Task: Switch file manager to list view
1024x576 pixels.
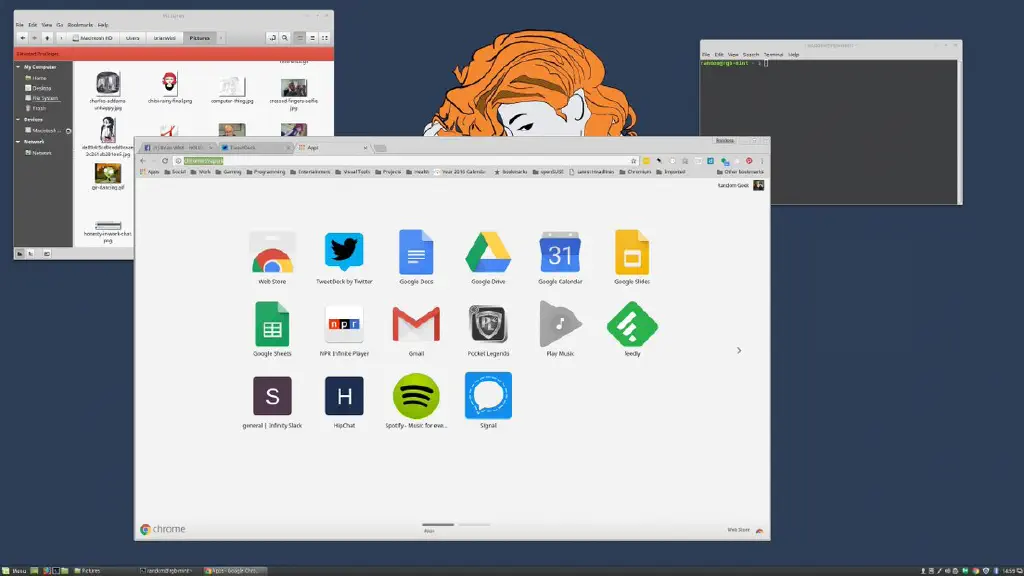Action: (x=312, y=38)
